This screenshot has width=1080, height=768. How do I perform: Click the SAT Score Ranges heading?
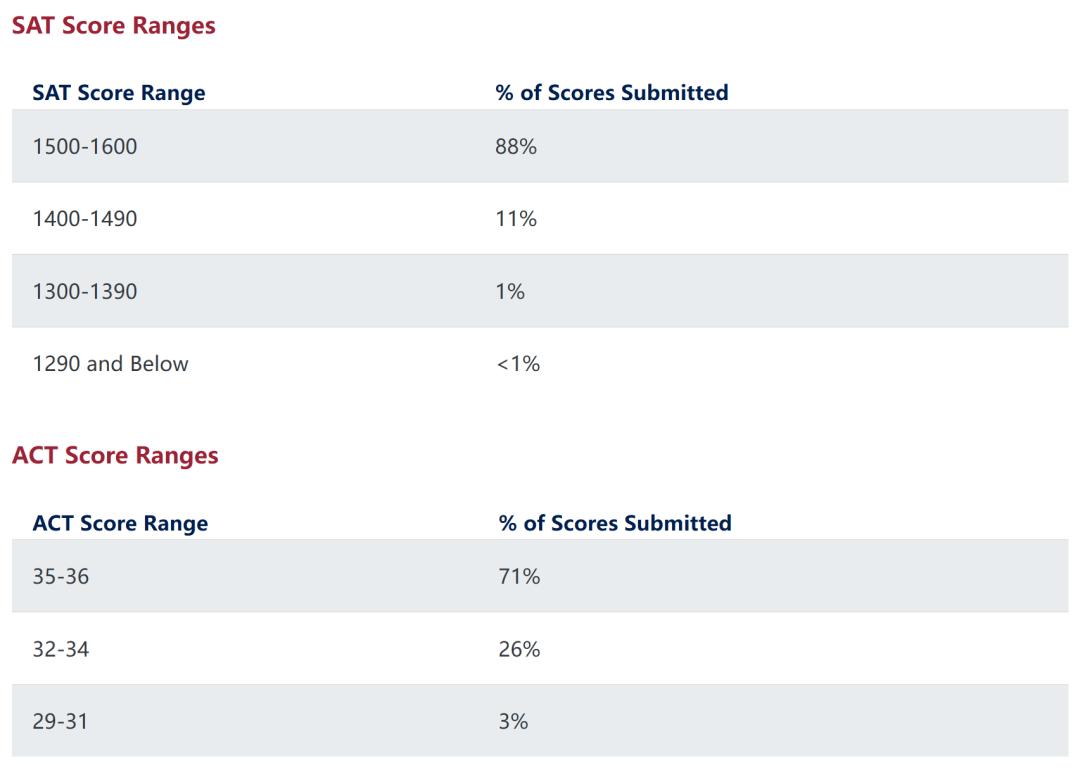pos(114,26)
